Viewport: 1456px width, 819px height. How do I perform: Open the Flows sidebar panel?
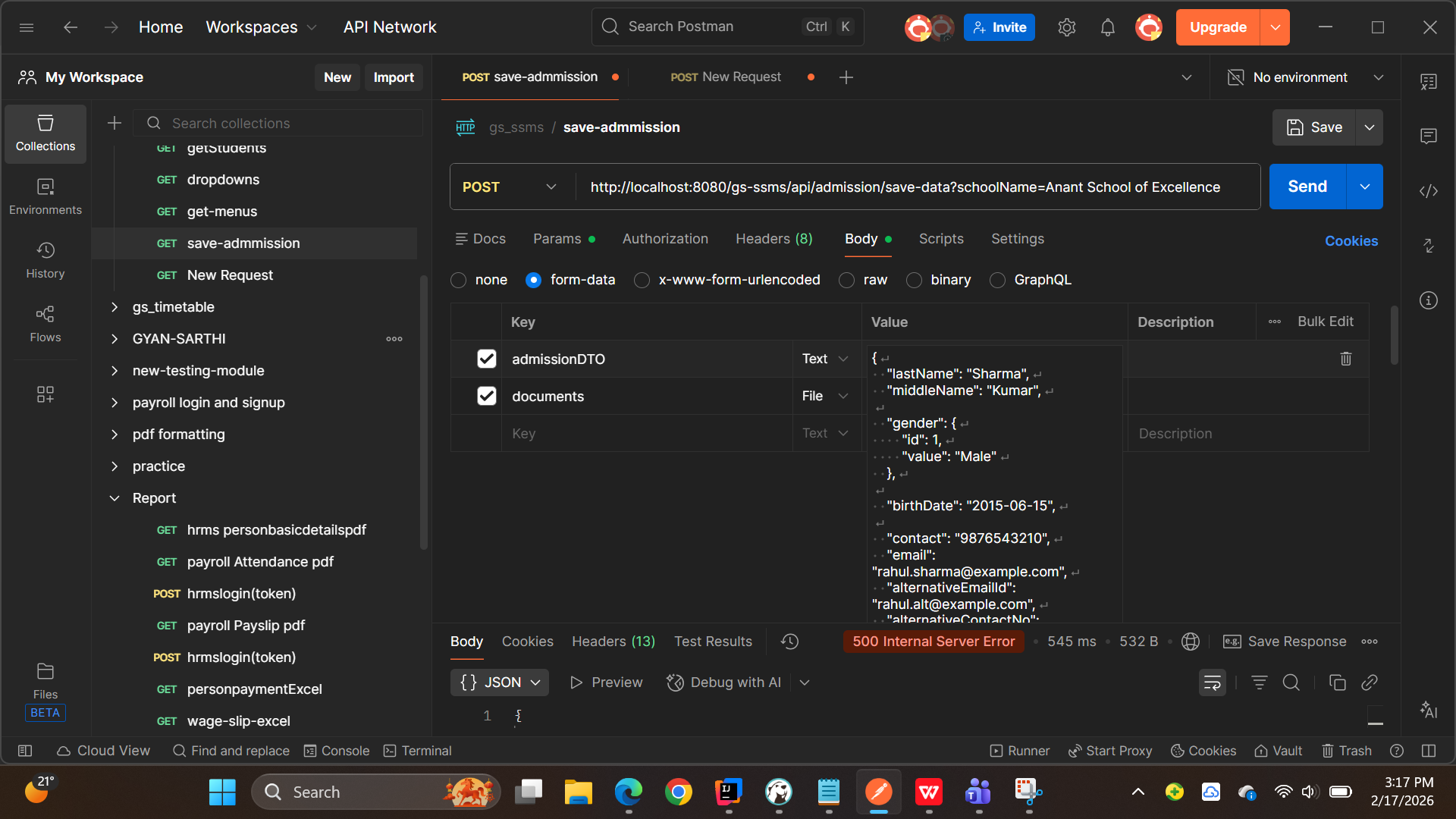tap(45, 323)
